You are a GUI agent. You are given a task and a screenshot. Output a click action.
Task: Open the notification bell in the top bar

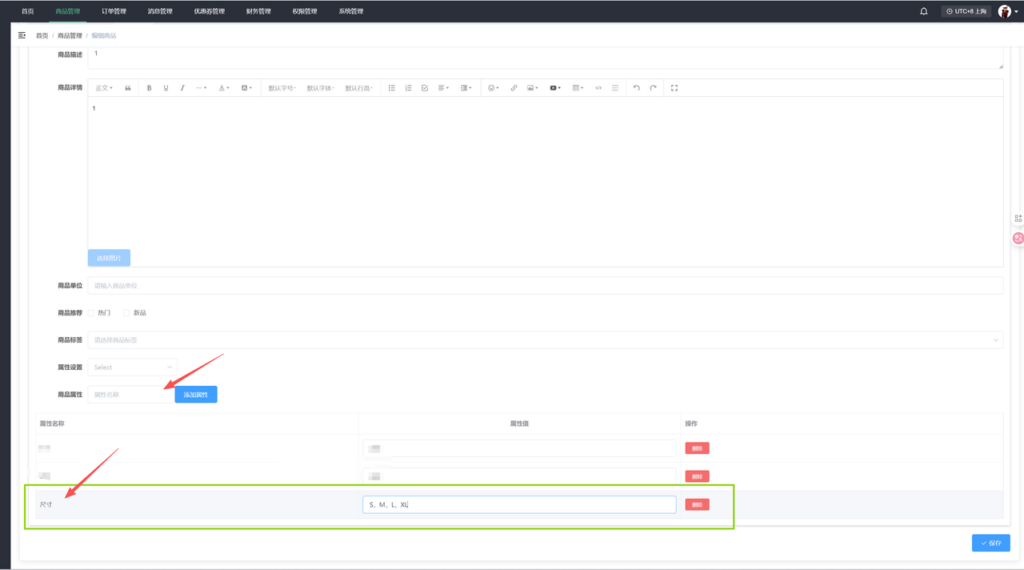pyautogui.click(x=923, y=11)
